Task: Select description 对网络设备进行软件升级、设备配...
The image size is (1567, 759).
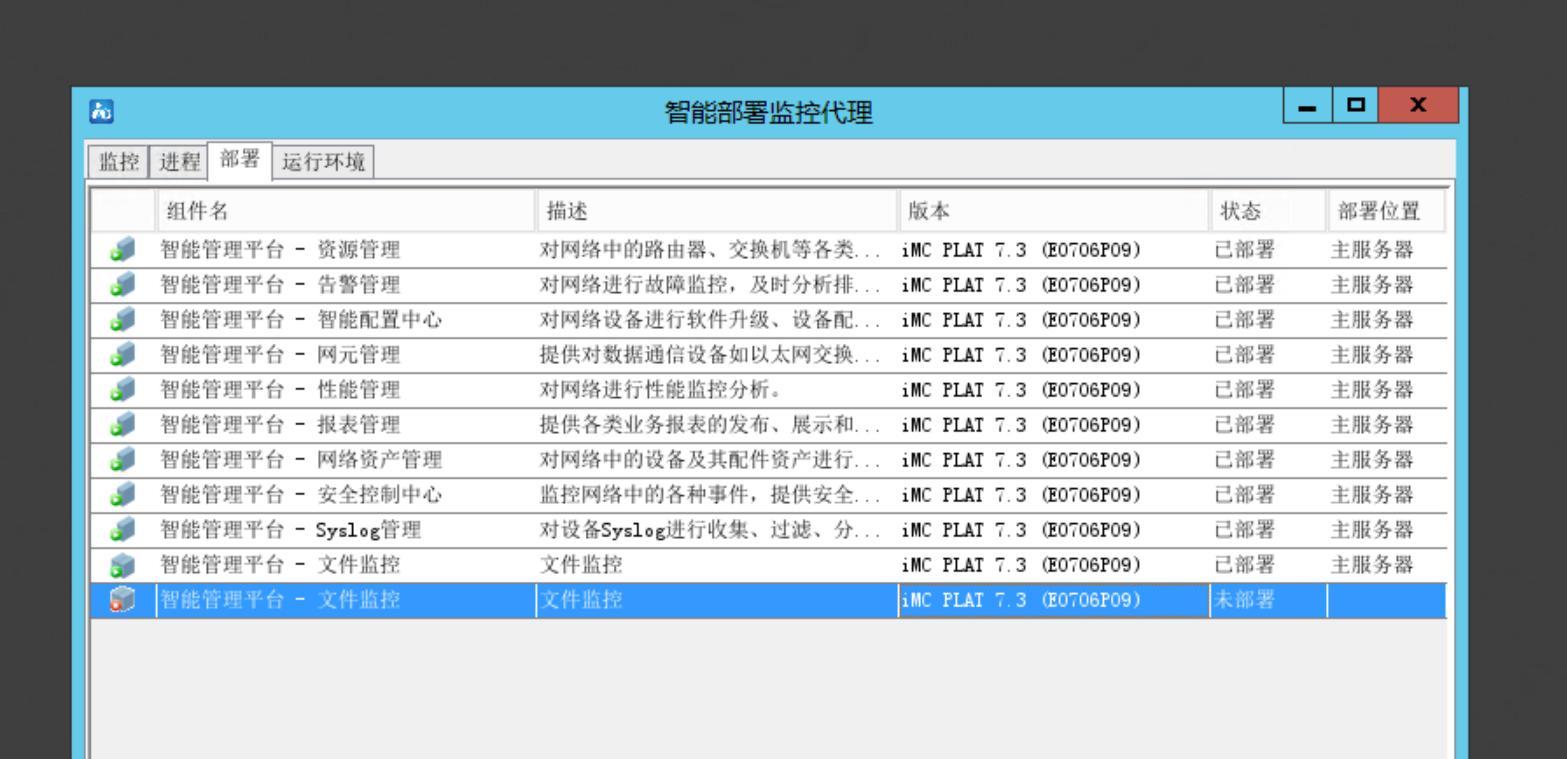Action: 711,320
